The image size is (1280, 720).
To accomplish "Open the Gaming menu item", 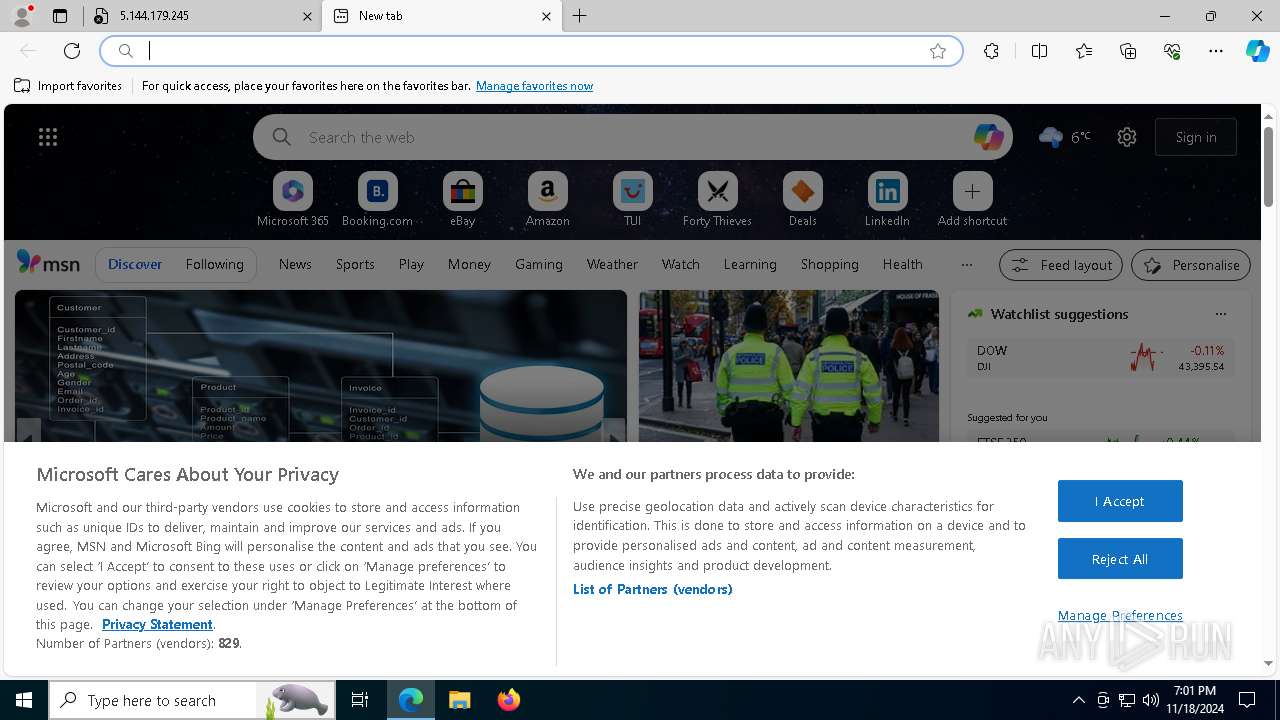I will (538, 264).
